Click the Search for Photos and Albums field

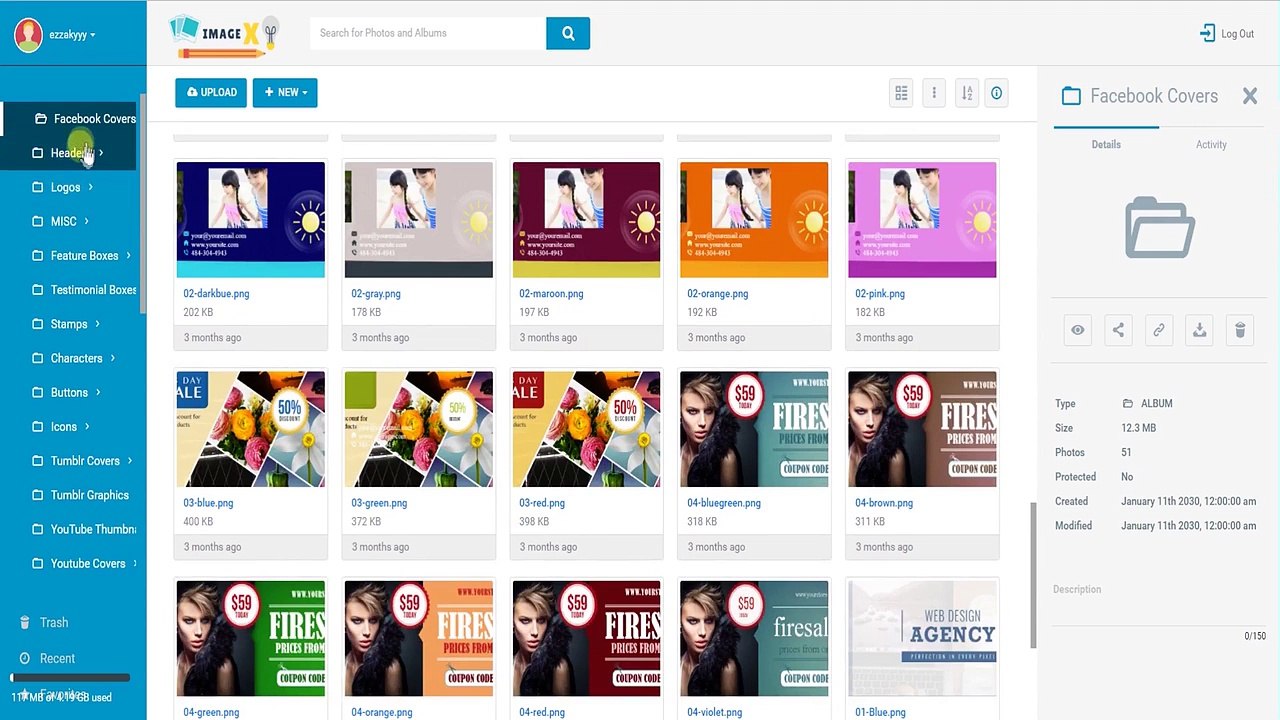tap(428, 33)
